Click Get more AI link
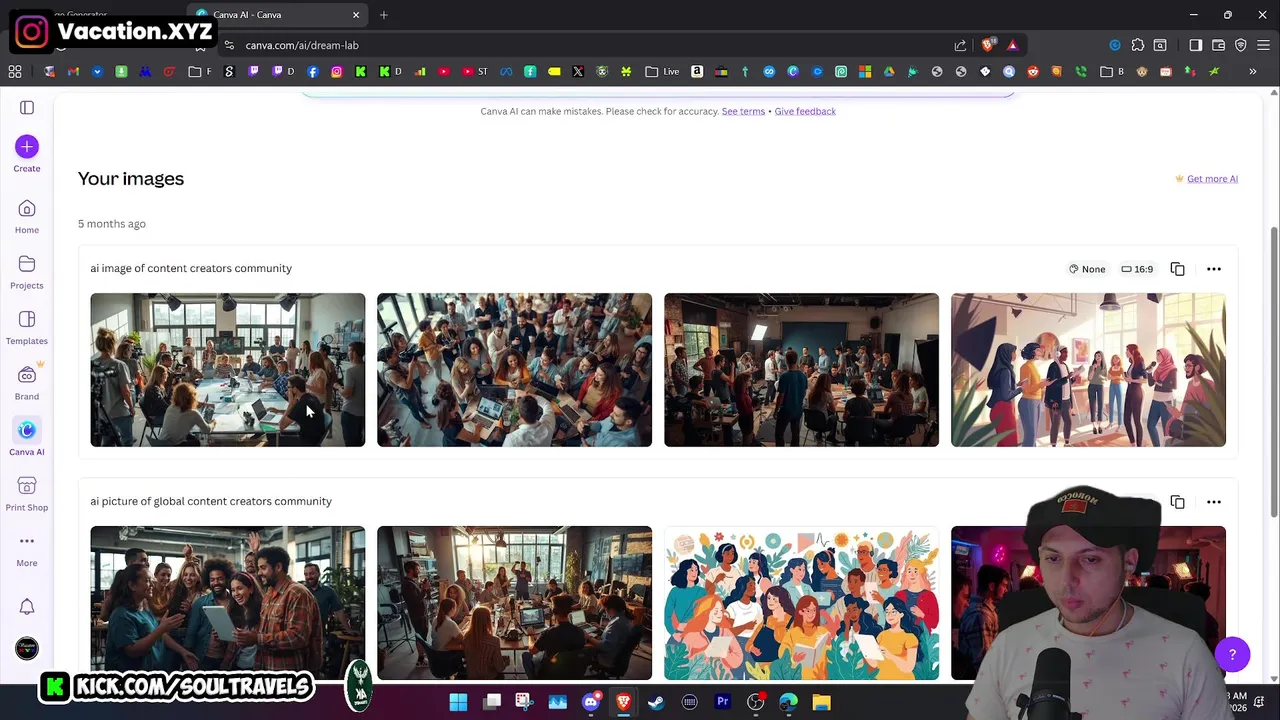The width and height of the screenshot is (1280, 720). (1212, 179)
